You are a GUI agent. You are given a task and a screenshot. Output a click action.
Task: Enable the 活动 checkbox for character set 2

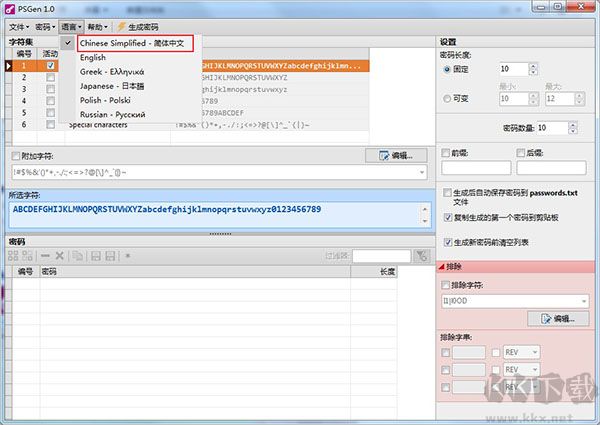click(x=50, y=78)
